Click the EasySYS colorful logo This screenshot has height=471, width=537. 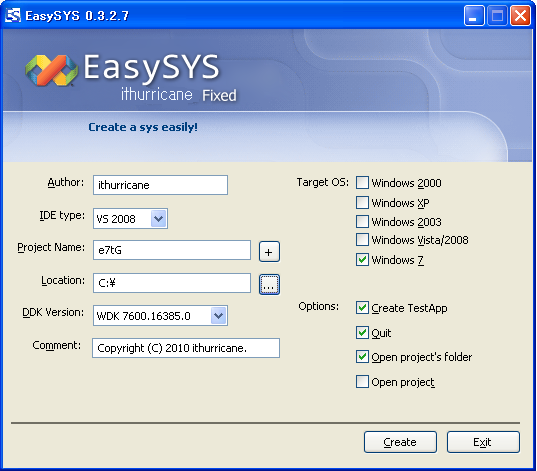(51, 70)
